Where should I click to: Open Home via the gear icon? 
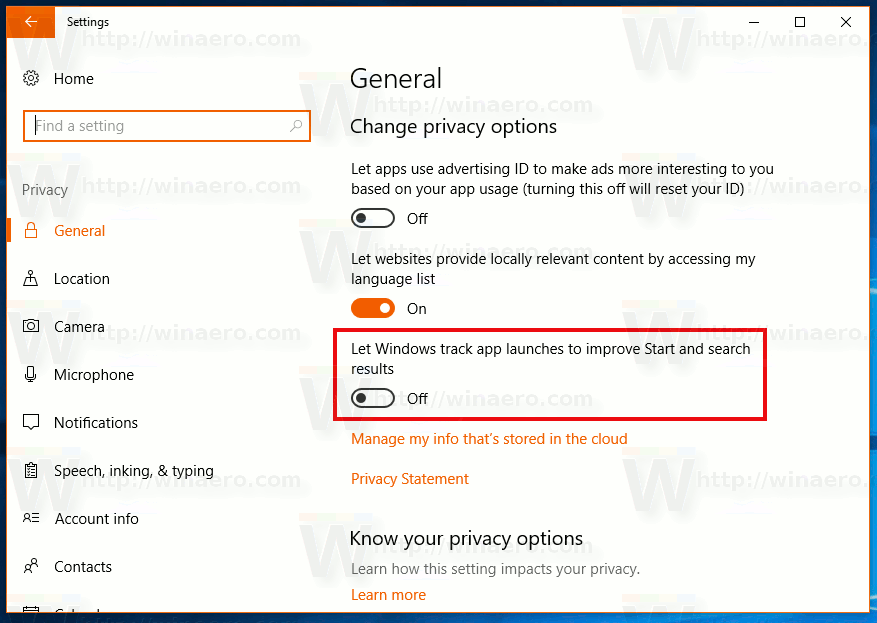pos(31,78)
